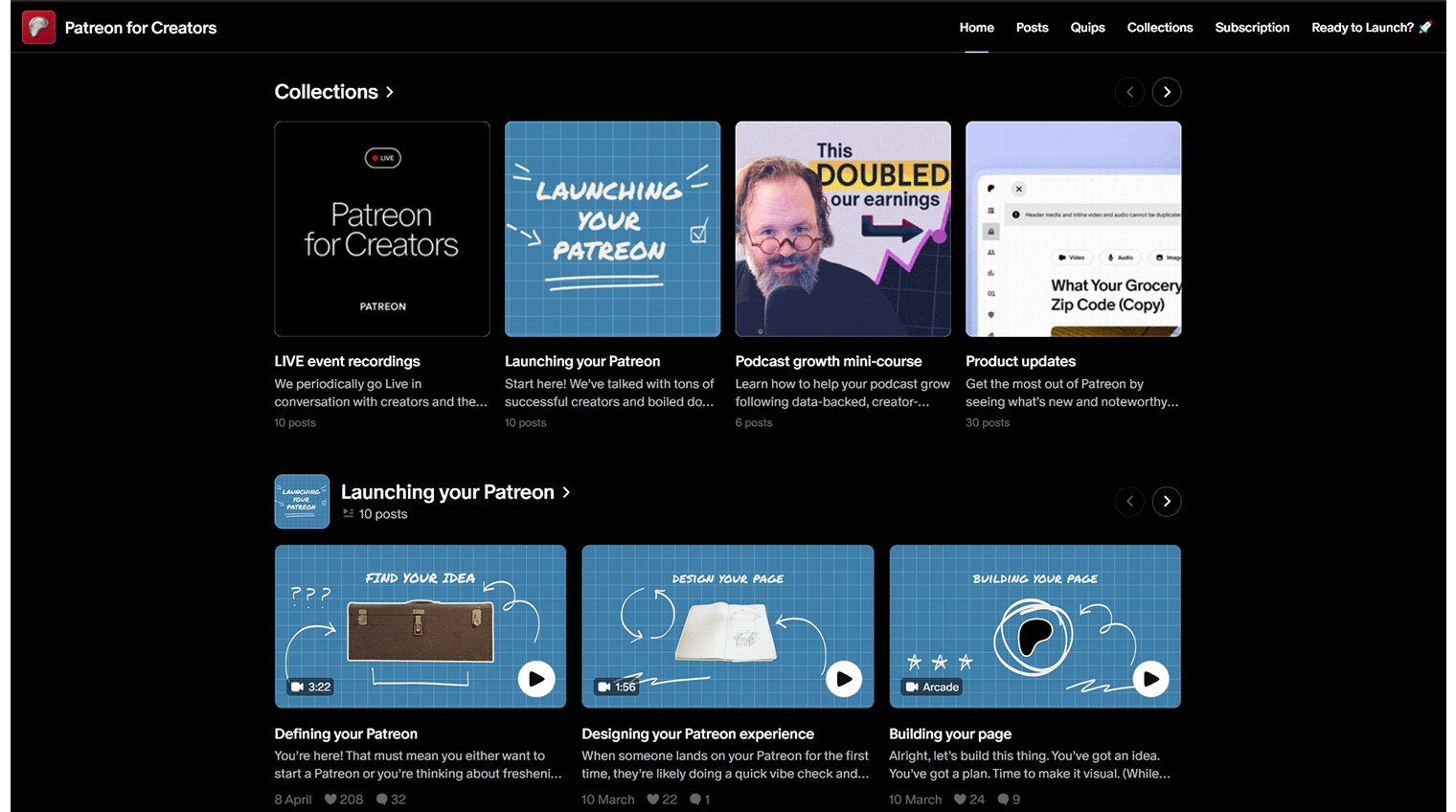
Task: Click the 1:56 video duration badge
Action: (616, 687)
